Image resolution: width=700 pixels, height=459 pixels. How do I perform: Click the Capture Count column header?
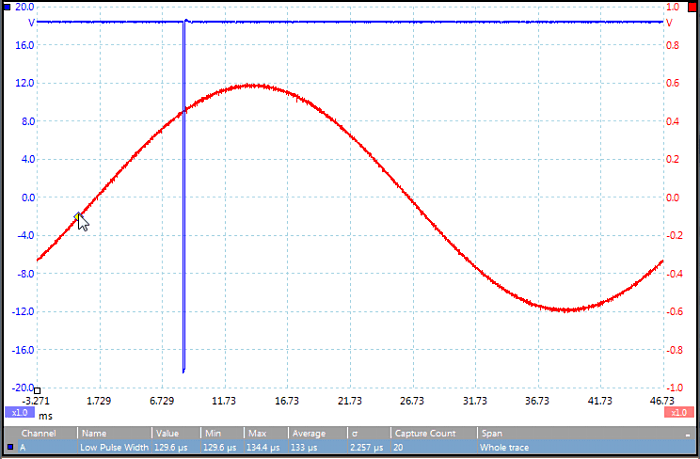click(425, 433)
